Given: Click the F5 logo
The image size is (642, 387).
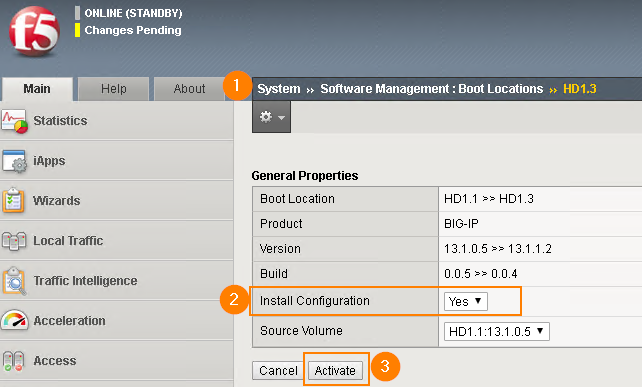Looking at the screenshot, I should point(34,31).
